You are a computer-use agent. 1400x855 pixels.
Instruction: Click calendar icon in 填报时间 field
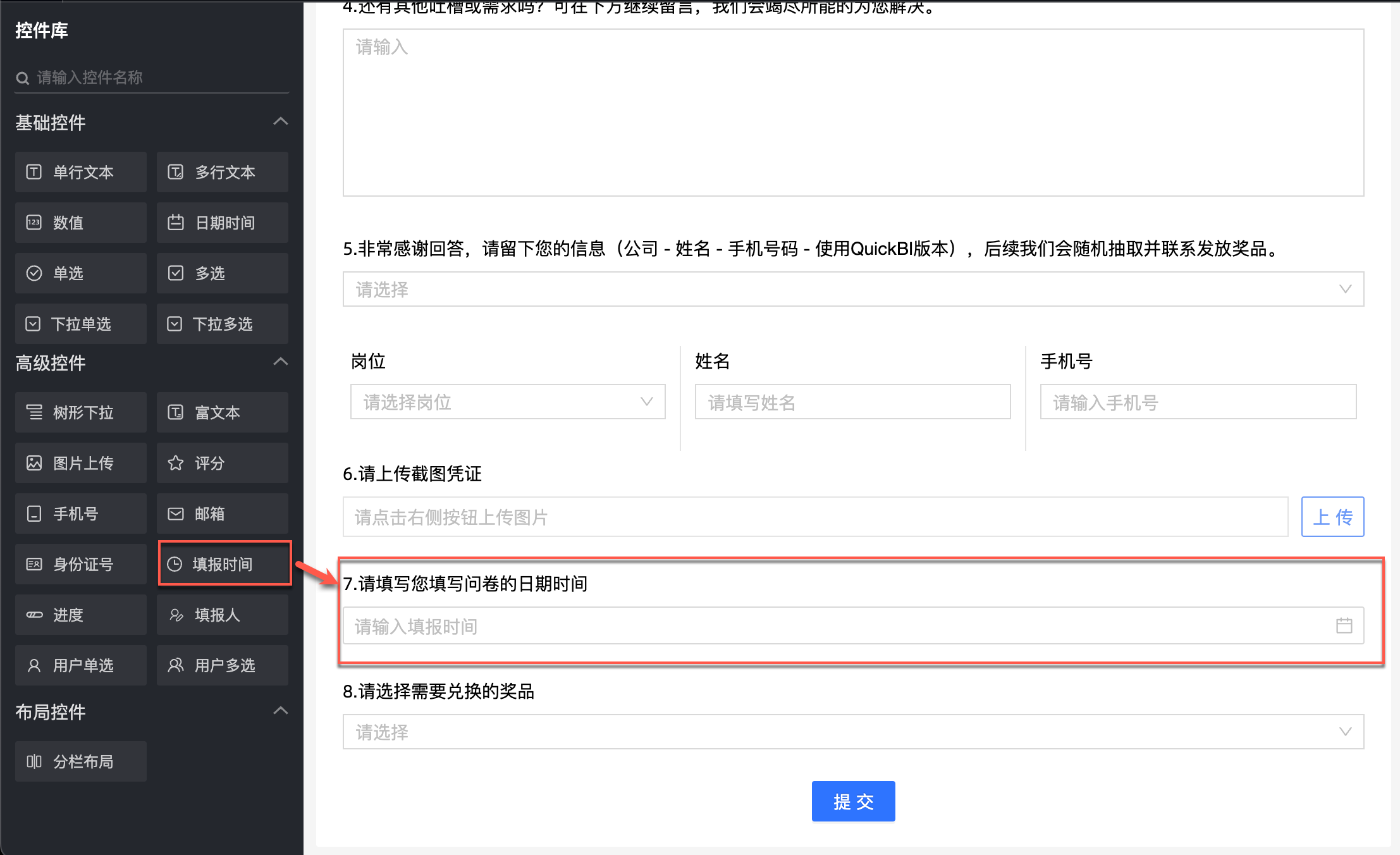pos(1344,625)
